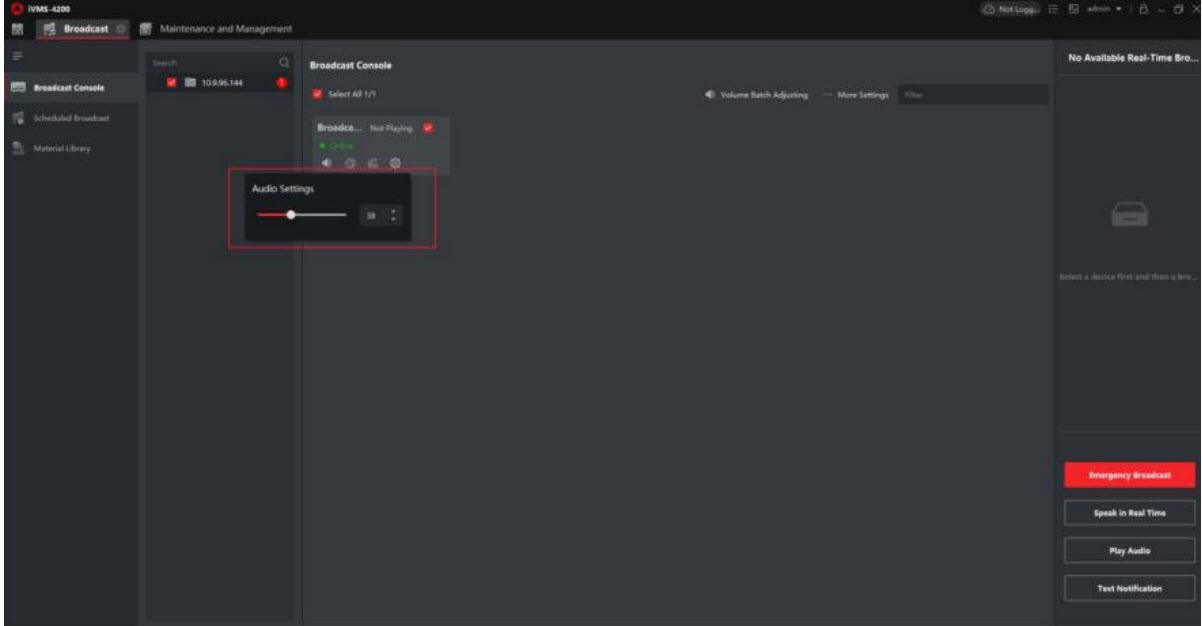Click the lock screen icon in title bar
The height and width of the screenshot is (626, 1203).
pyautogui.click(x=1142, y=9)
